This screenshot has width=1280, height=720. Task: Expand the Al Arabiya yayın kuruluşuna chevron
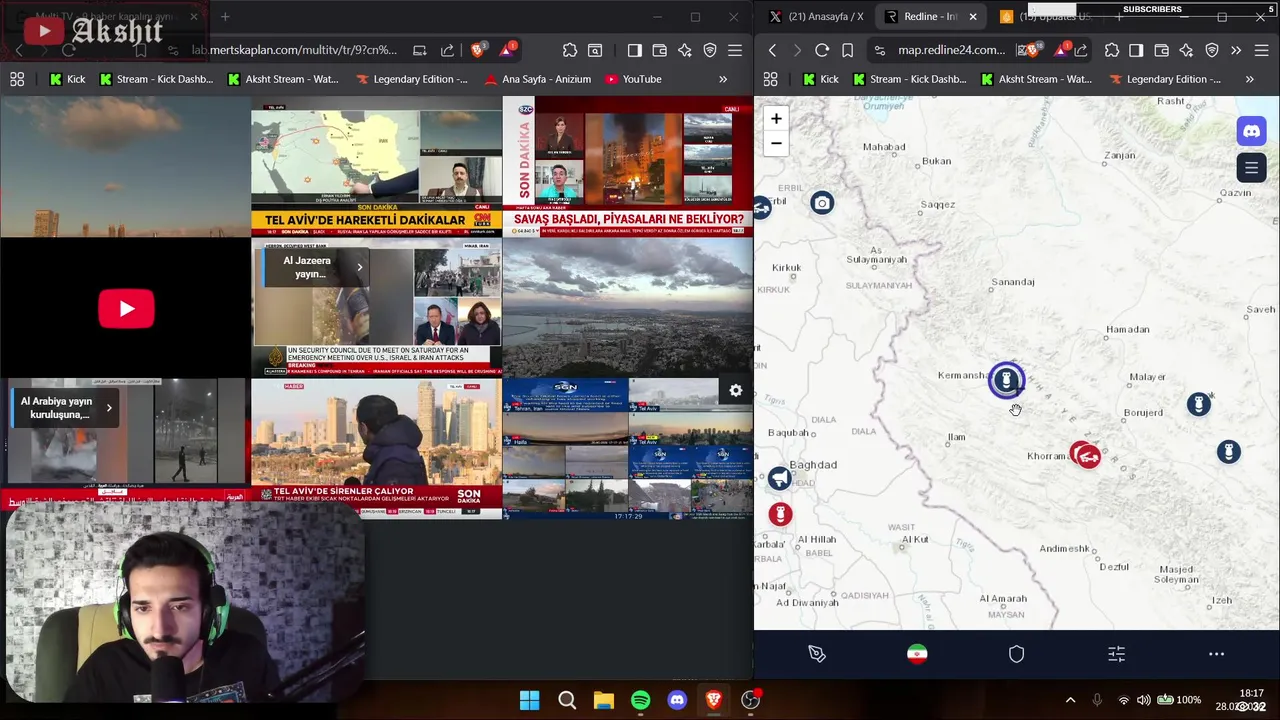[108, 408]
